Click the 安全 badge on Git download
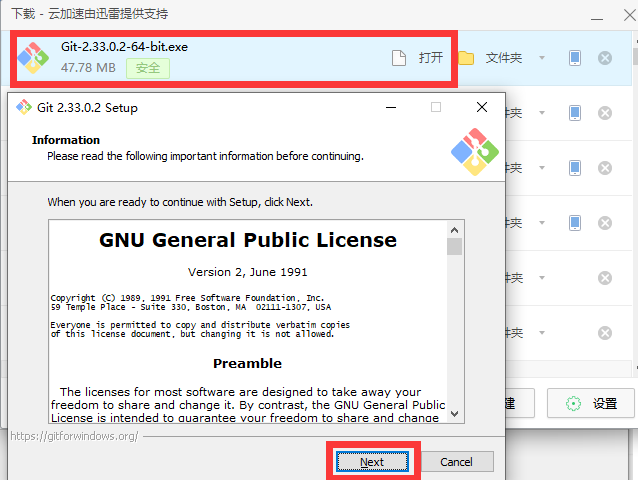The image size is (638, 480). 148,68
